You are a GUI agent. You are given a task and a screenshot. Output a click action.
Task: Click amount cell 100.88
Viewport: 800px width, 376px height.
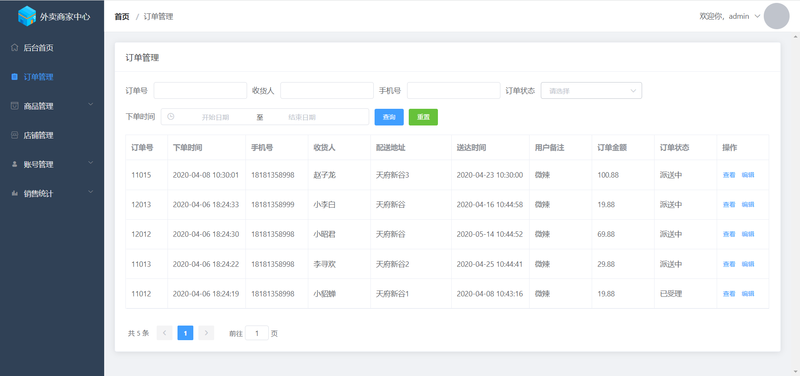(608, 175)
